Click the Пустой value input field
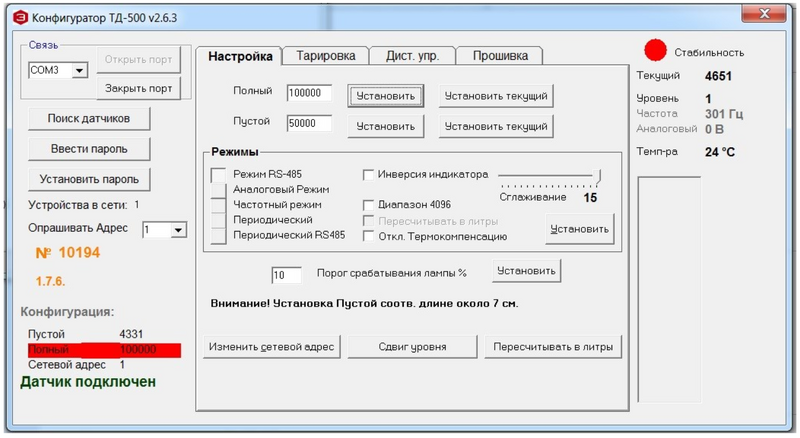Viewport: 800px width, 438px height. (x=309, y=123)
